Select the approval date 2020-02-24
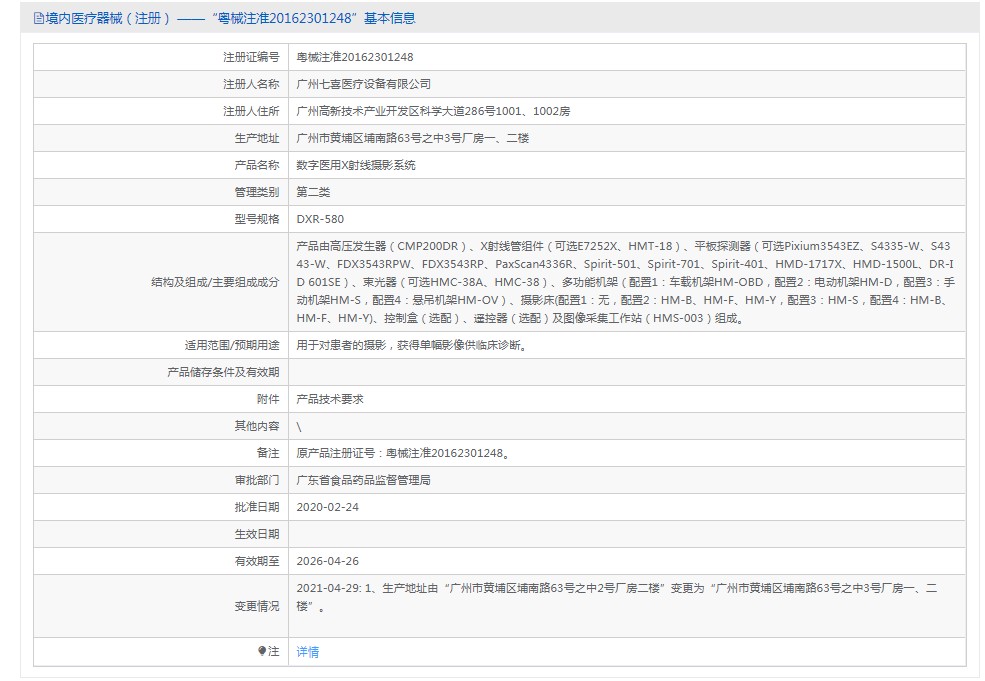 (x=328, y=507)
